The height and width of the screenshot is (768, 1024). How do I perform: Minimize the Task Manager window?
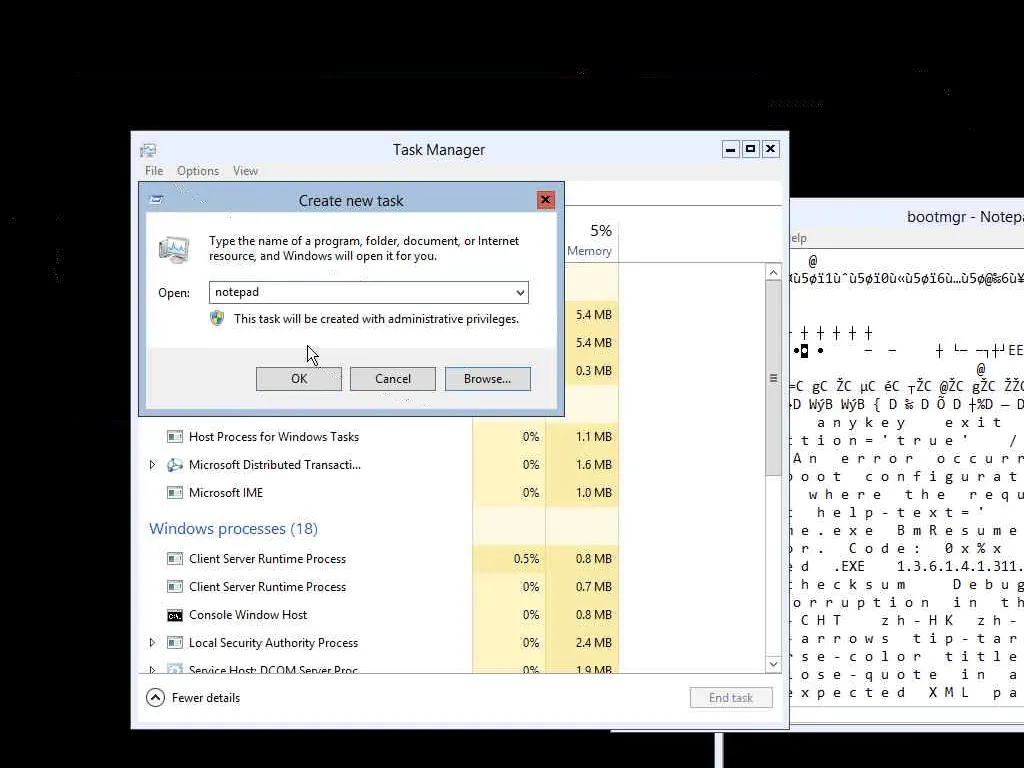click(731, 150)
